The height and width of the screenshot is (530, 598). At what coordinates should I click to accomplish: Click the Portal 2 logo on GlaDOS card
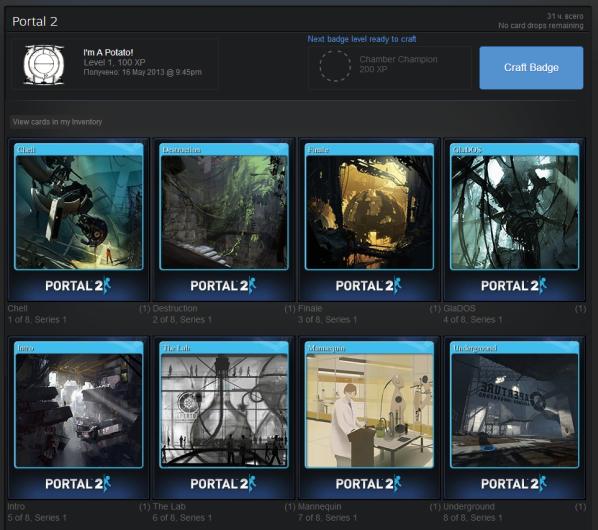514,285
